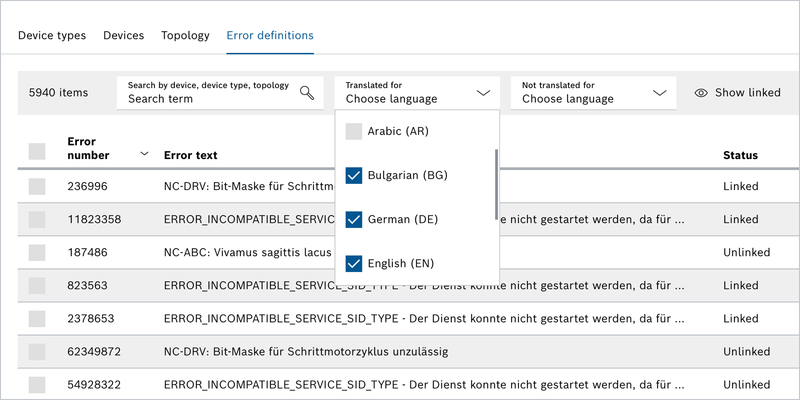Uncheck English (EN) language option
800x400 pixels.
(x=353, y=263)
